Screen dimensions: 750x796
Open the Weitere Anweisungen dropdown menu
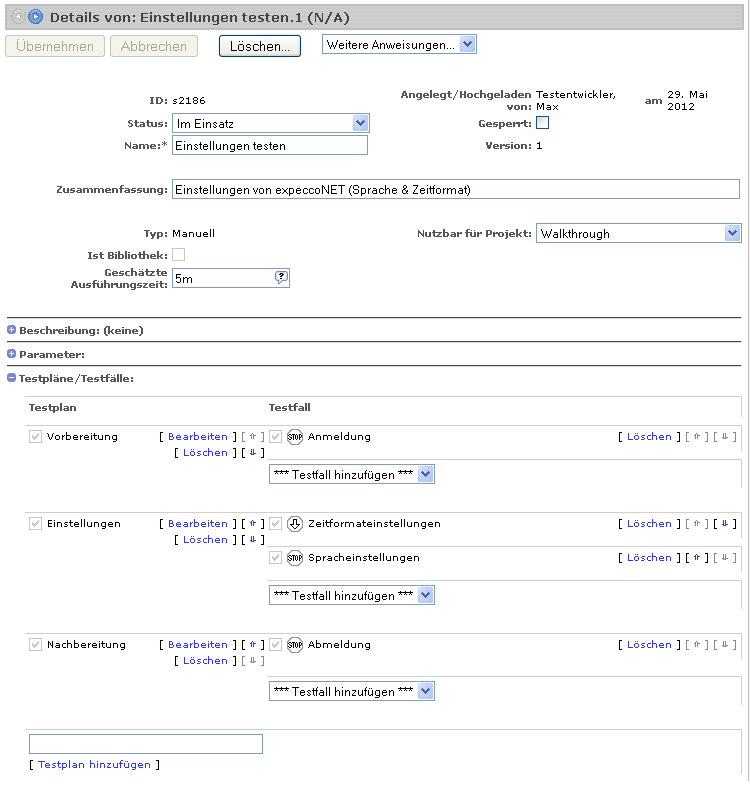(x=399, y=44)
